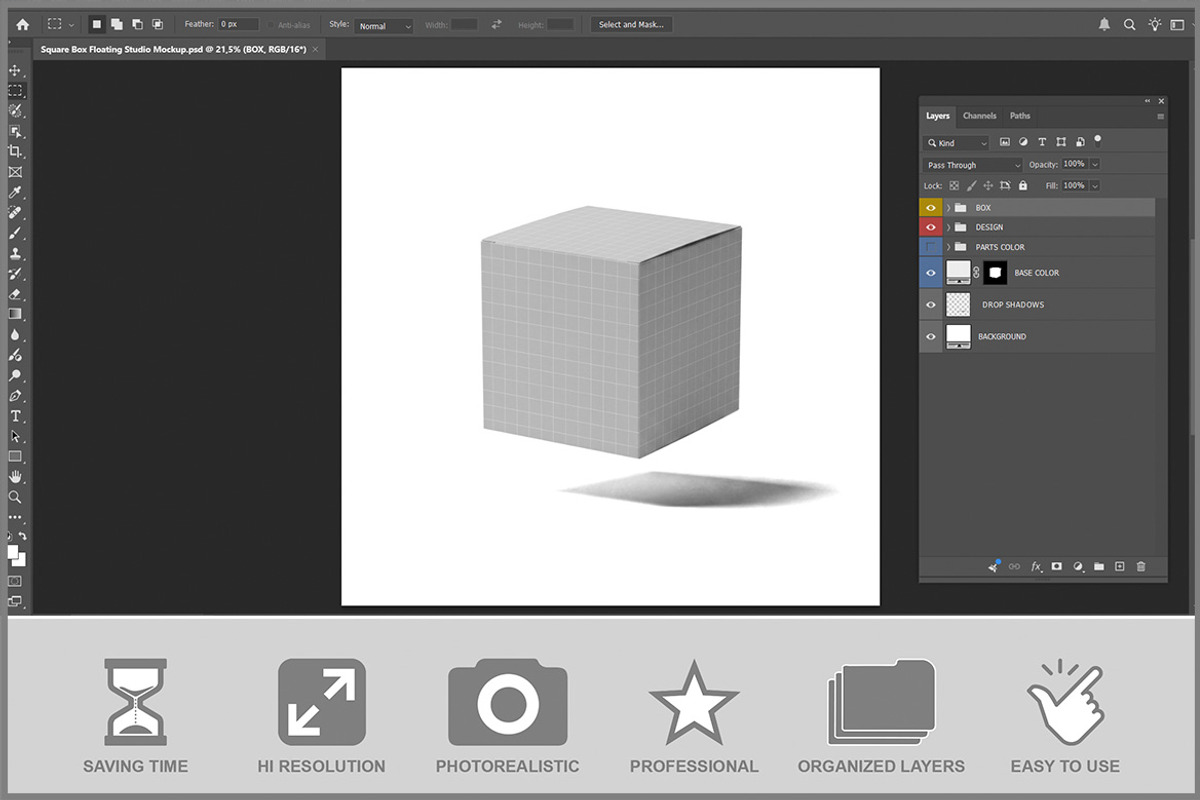Select the Pen tool
The width and height of the screenshot is (1200, 800).
(x=15, y=396)
